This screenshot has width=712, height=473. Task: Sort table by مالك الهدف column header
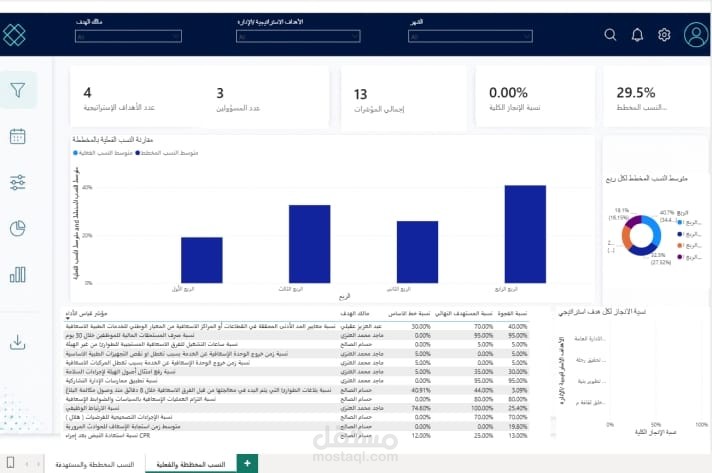pos(355,313)
